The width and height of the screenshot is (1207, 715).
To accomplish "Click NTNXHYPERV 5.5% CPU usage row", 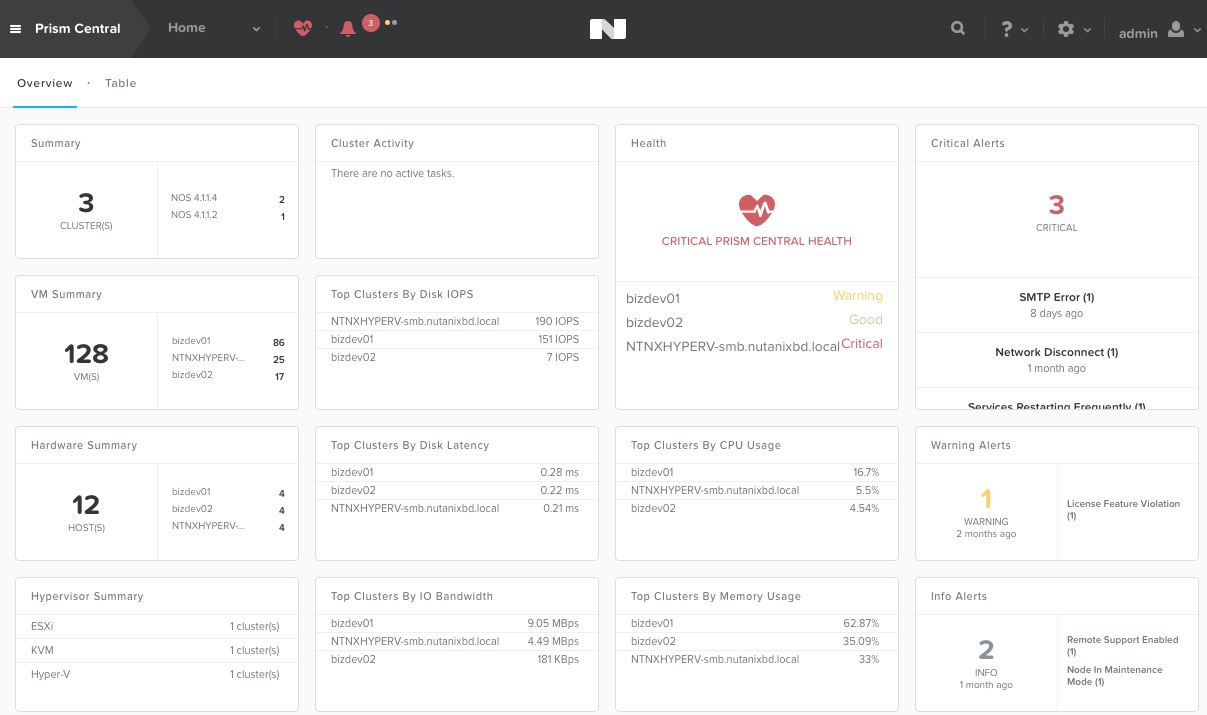I will [x=755, y=490].
